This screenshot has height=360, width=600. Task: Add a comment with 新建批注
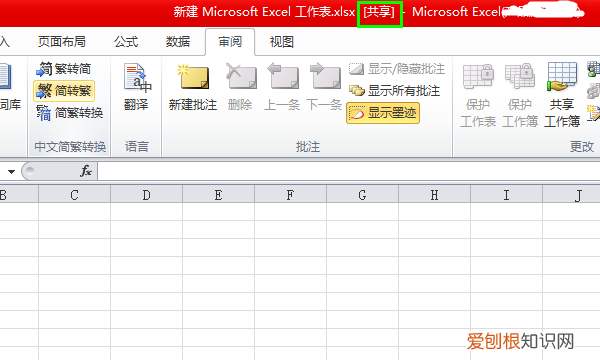coord(193,88)
